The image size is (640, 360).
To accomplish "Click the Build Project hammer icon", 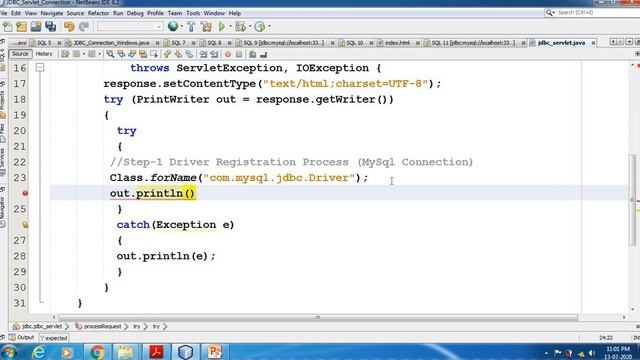I will (191, 27).
